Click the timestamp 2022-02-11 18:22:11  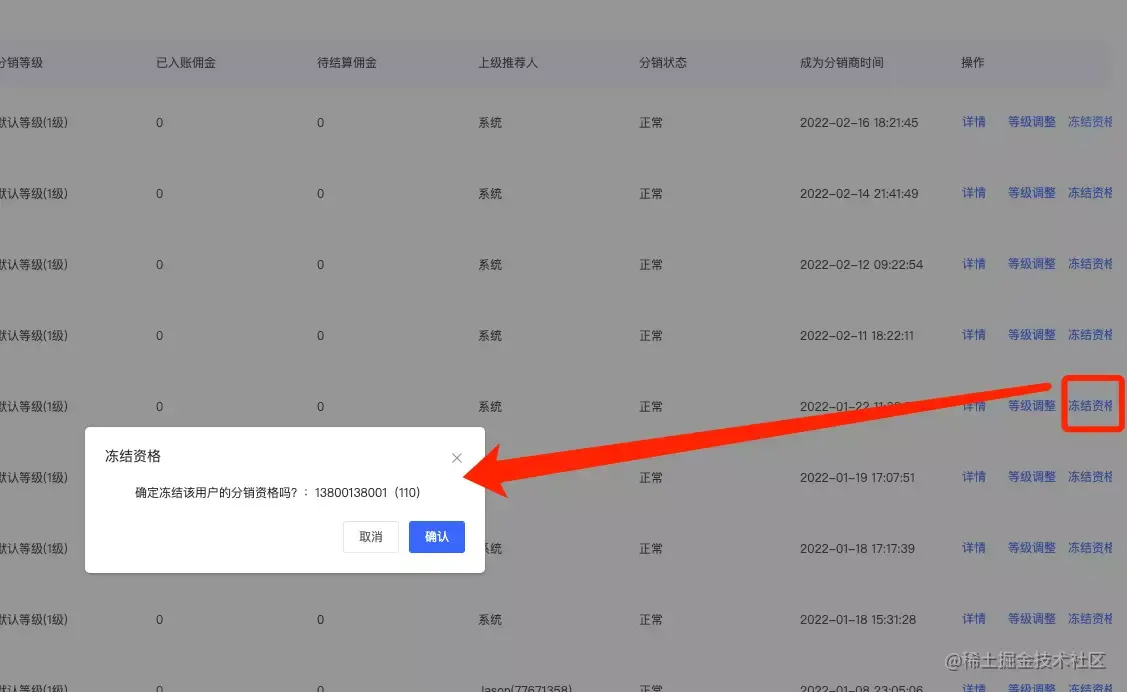pyautogui.click(x=857, y=336)
